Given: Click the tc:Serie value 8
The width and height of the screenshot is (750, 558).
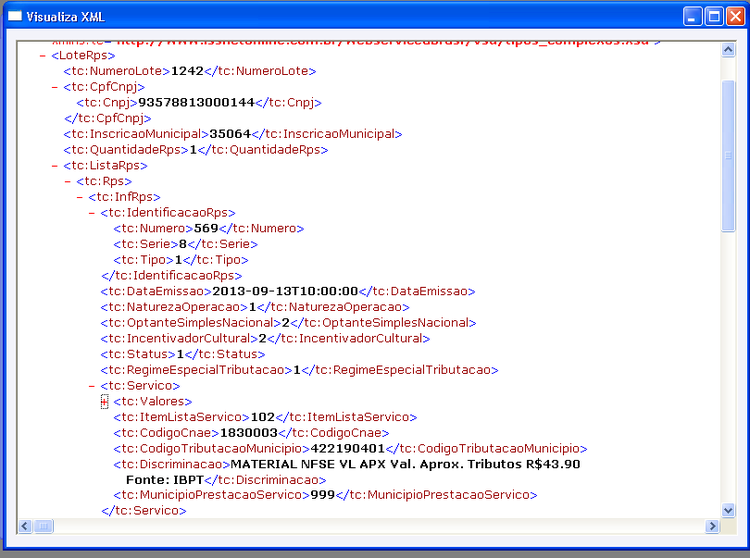Looking at the screenshot, I should click(x=183, y=244).
